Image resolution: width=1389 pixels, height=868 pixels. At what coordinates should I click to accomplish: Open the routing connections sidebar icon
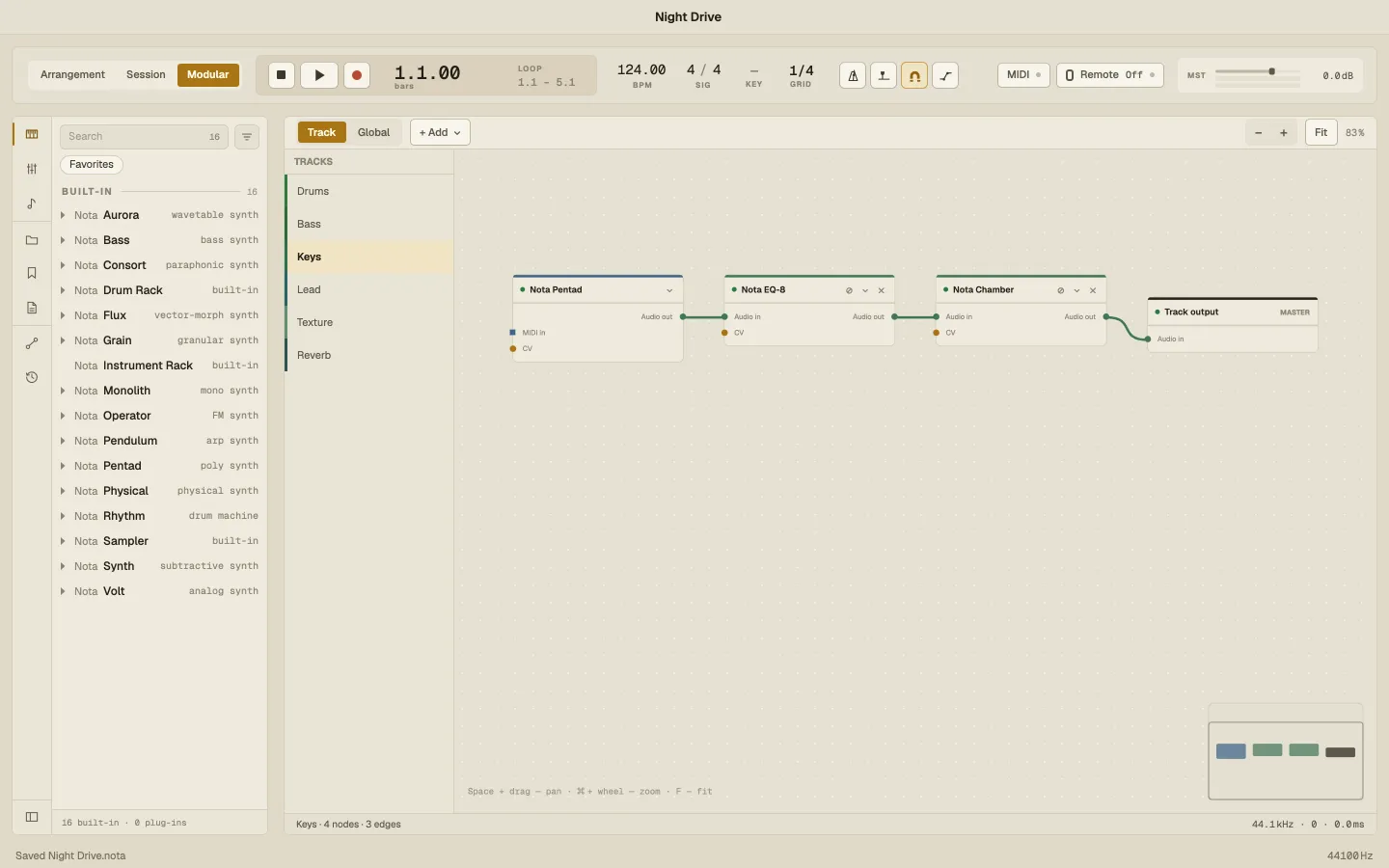click(32, 343)
